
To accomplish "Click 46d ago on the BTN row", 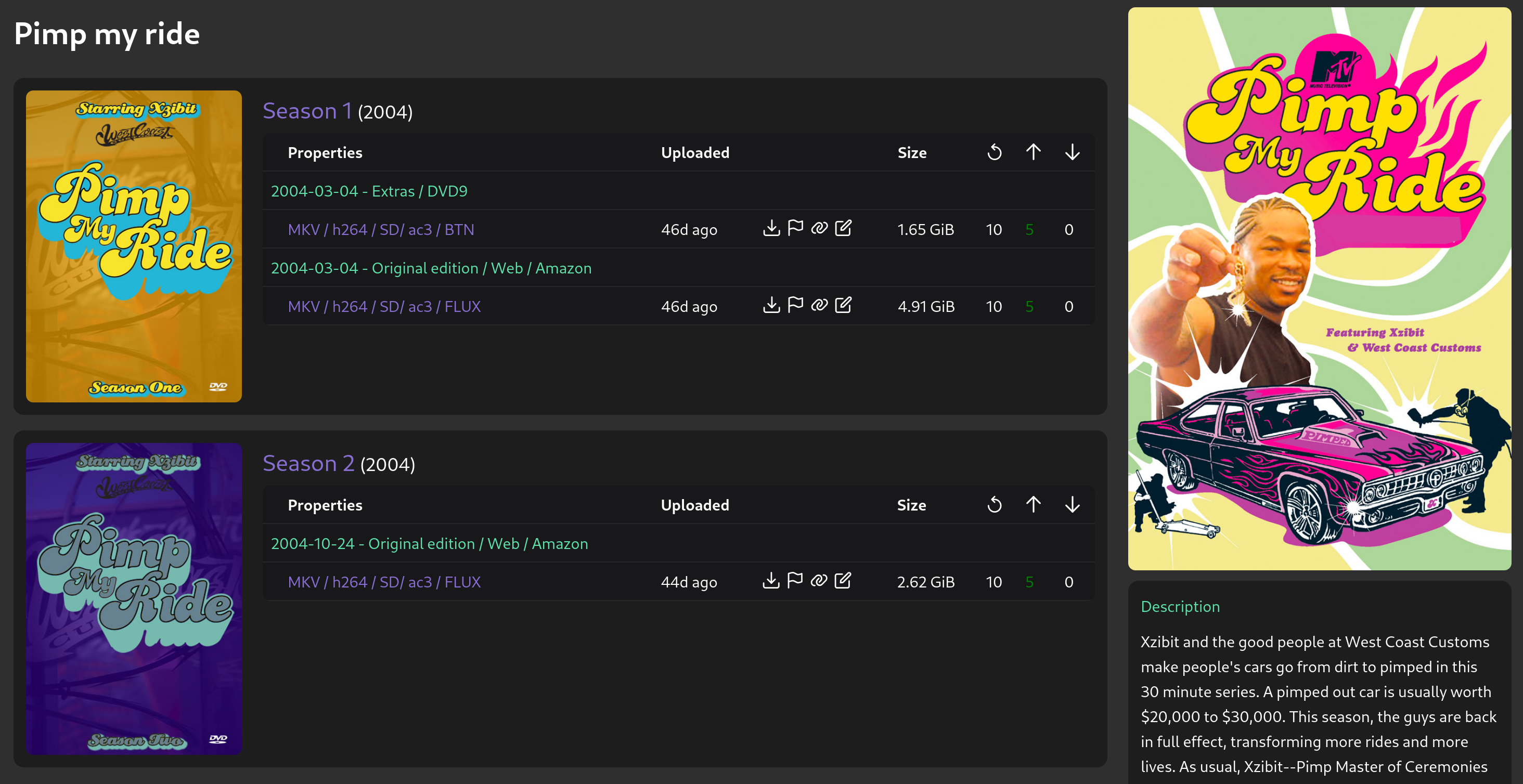I will point(689,229).
